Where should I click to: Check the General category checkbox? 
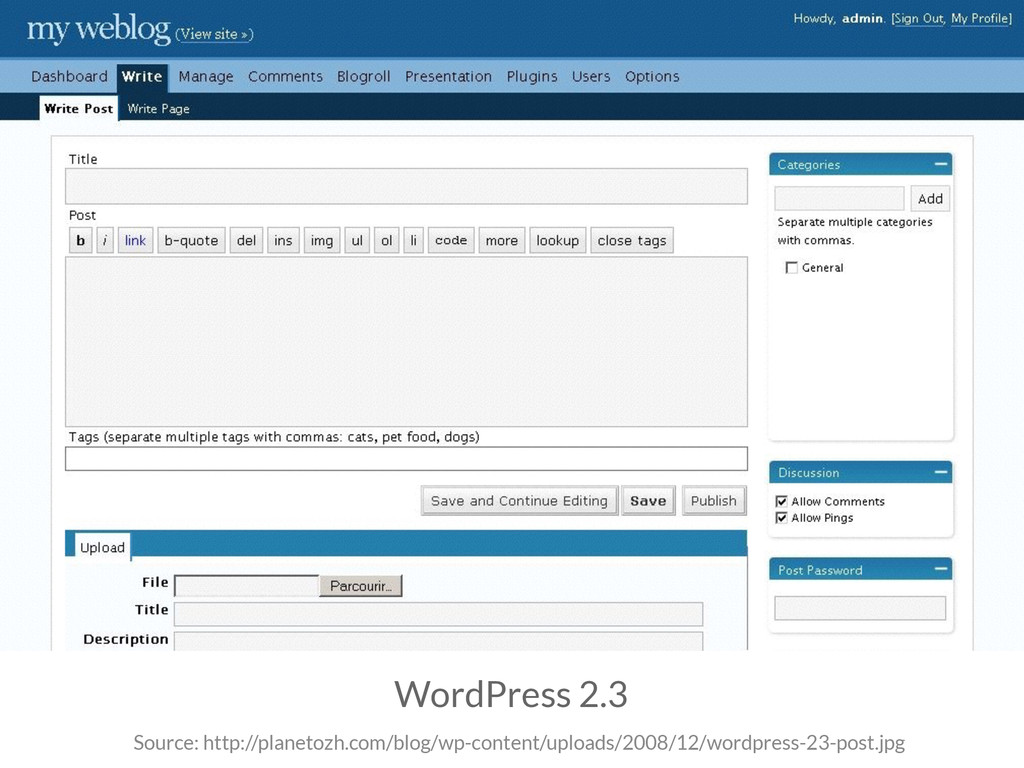click(x=792, y=268)
